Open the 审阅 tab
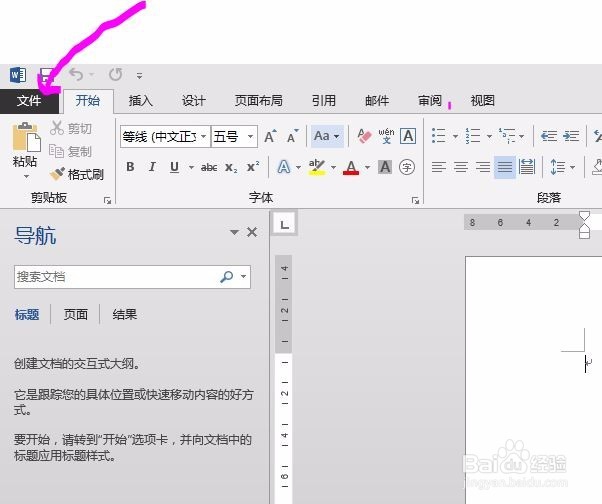Image resolution: width=602 pixels, height=504 pixels. [430, 101]
